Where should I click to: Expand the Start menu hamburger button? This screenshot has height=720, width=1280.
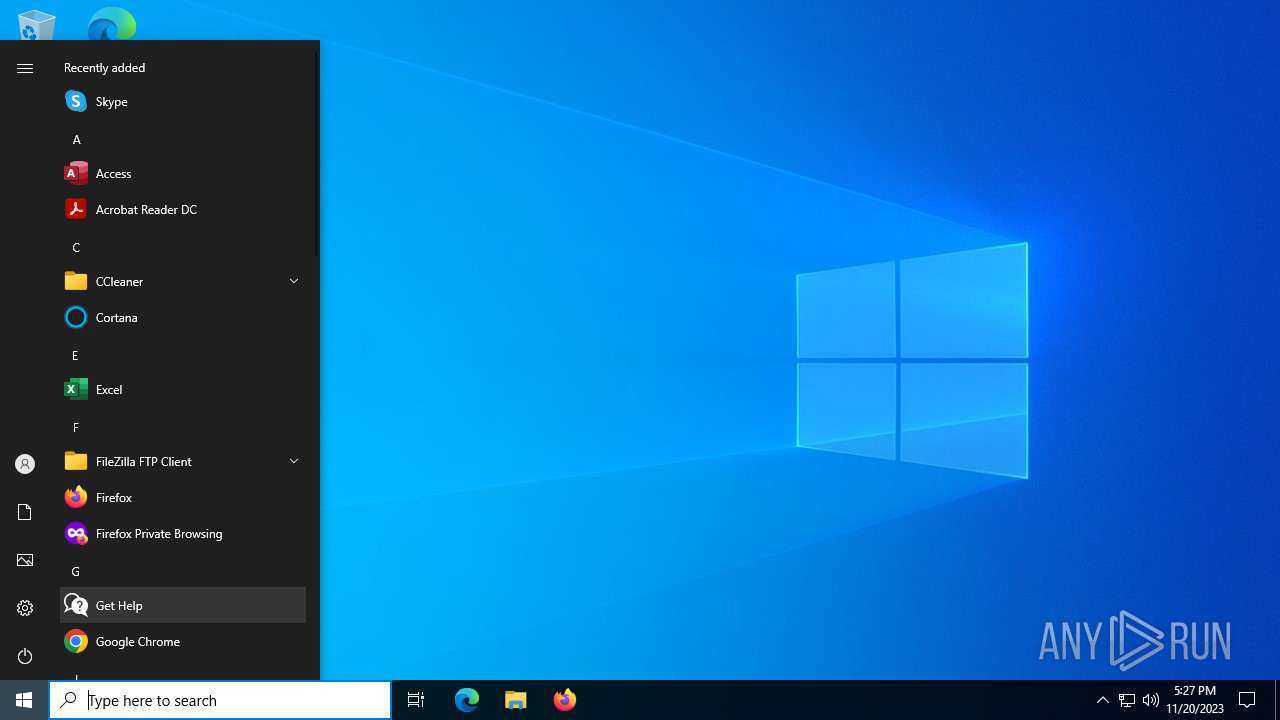click(25, 68)
